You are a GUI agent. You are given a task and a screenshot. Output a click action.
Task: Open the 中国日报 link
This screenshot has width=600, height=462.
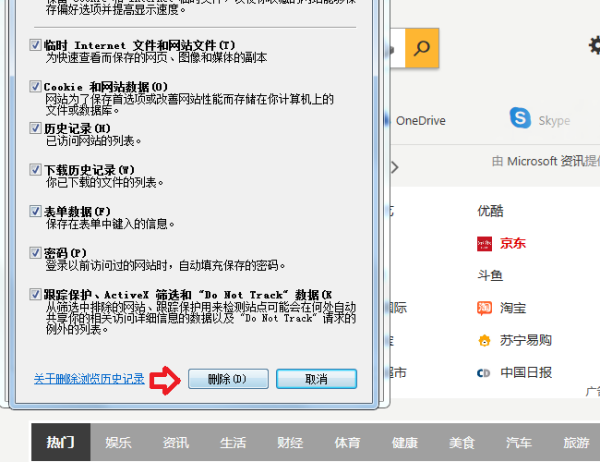click(526, 372)
